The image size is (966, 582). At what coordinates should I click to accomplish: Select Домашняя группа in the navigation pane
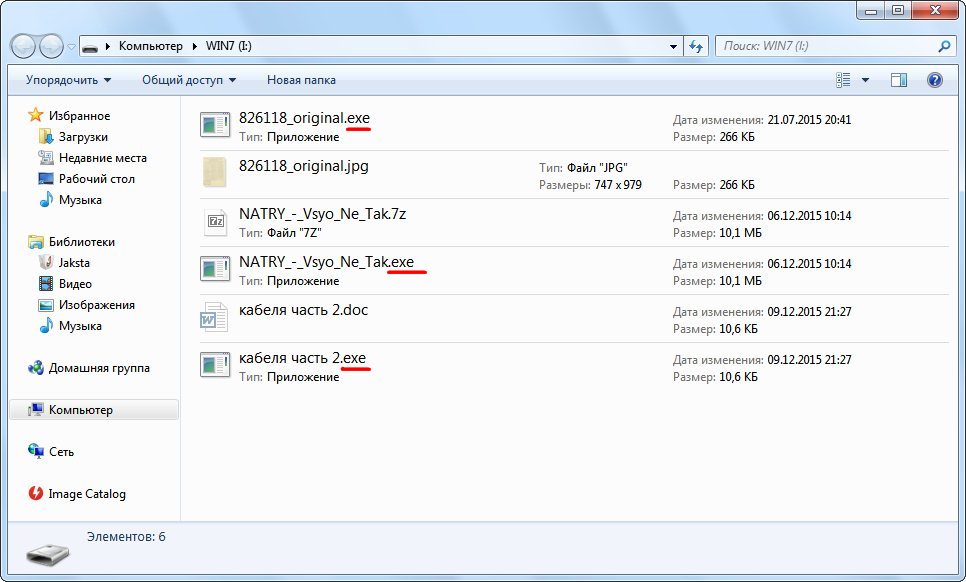pyautogui.click(x=99, y=368)
